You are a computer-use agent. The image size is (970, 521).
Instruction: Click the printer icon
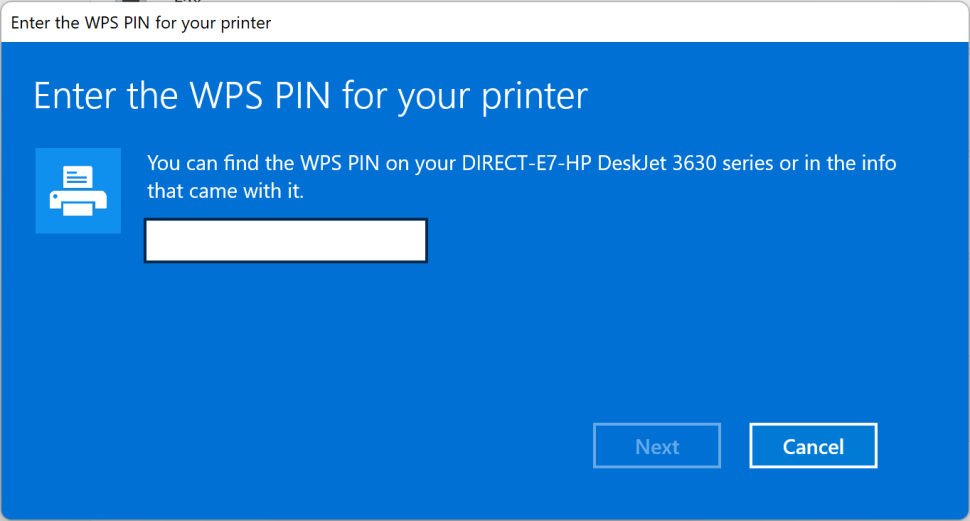point(78,191)
